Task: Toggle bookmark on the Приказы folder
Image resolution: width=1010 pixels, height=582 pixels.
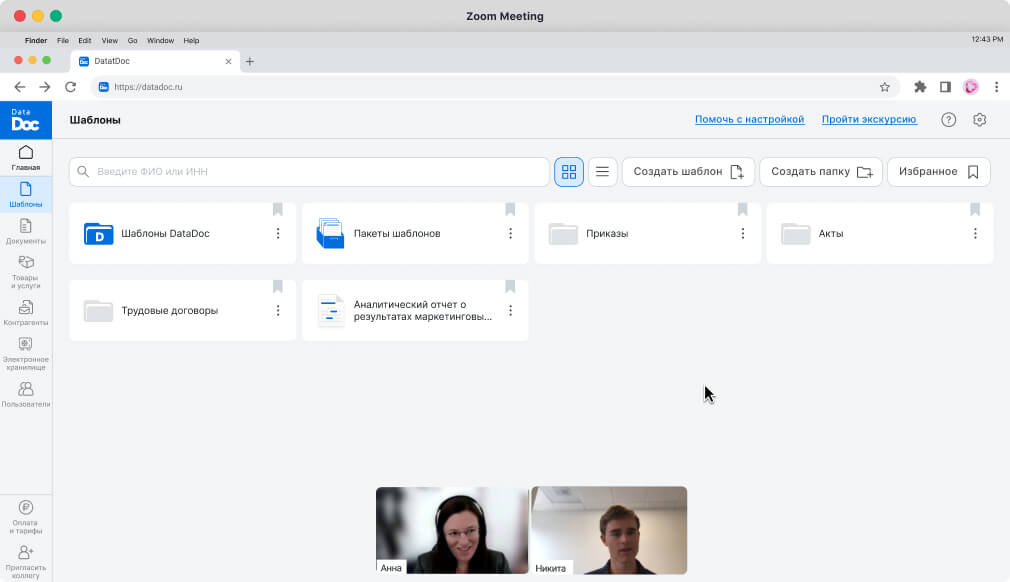Action: (742, 209)
